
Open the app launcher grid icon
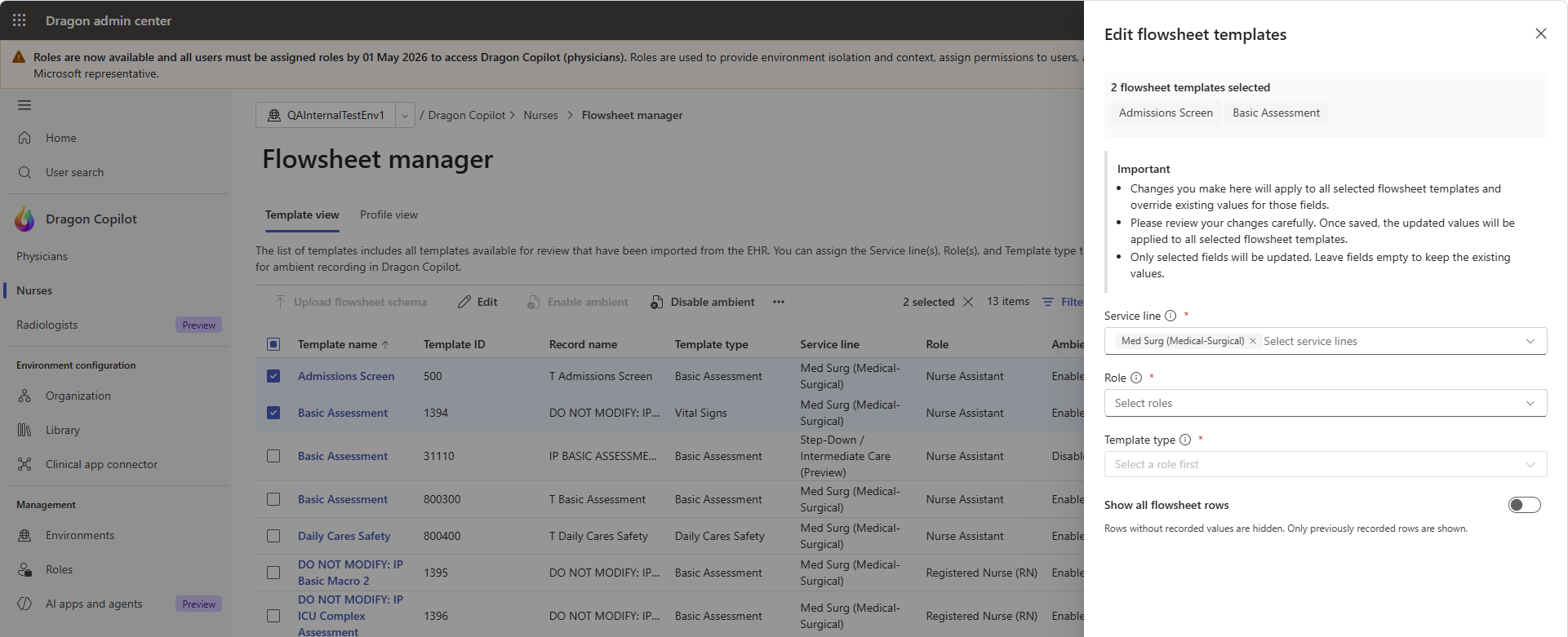tap(20, 20)
